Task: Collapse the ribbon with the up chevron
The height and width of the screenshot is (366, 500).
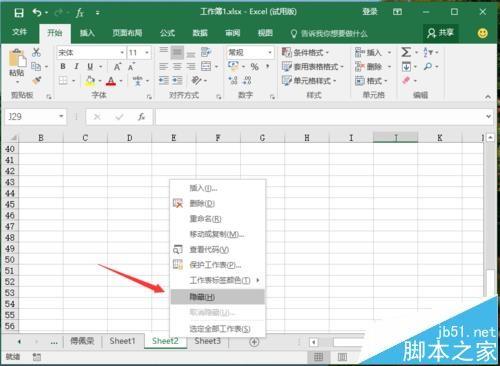Action: 488,97
